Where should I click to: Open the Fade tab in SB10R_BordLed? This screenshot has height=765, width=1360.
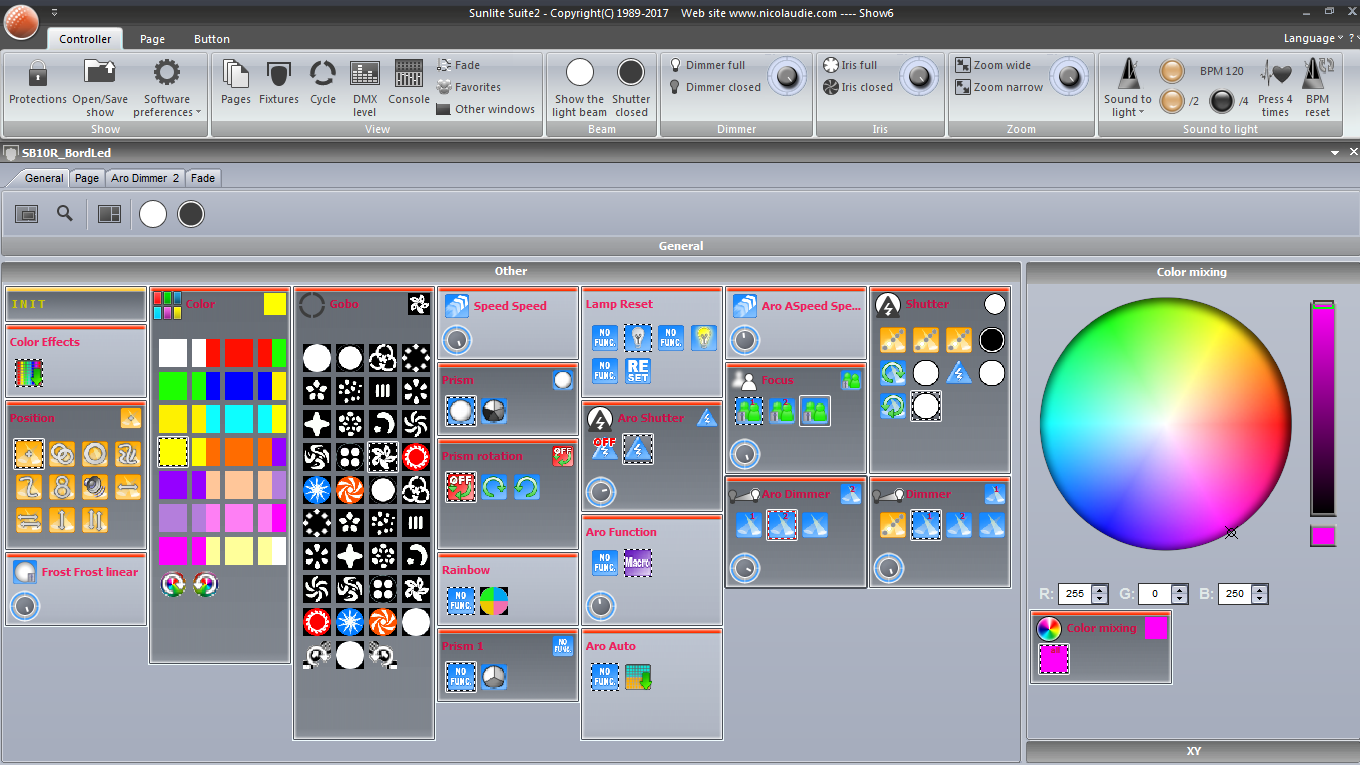tap(203, 178)
